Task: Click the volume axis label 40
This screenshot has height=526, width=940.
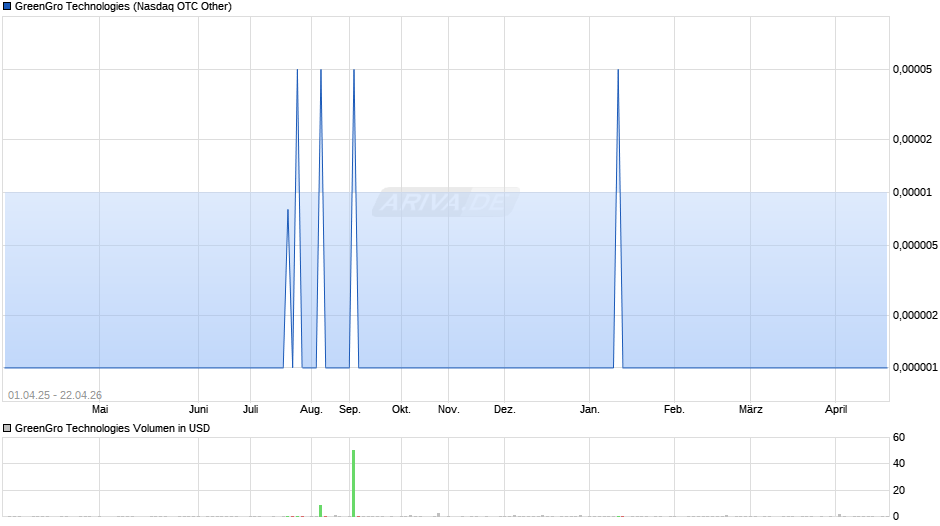Action: click(x=899, y=464)
